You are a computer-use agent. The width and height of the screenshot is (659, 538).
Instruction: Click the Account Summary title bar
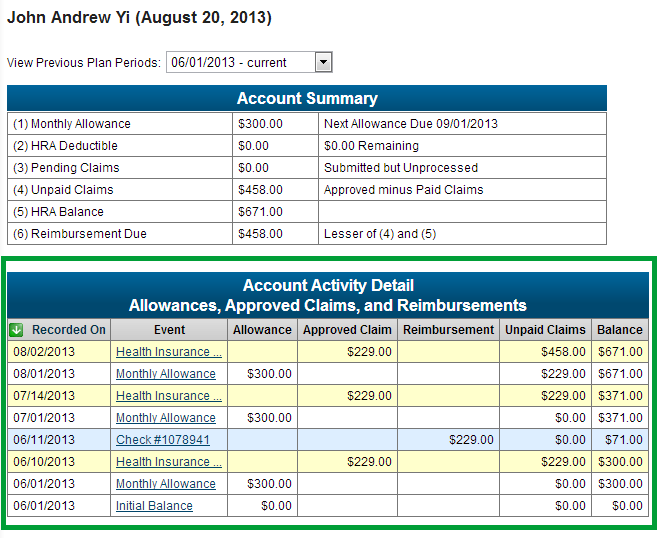click(307, 98)
